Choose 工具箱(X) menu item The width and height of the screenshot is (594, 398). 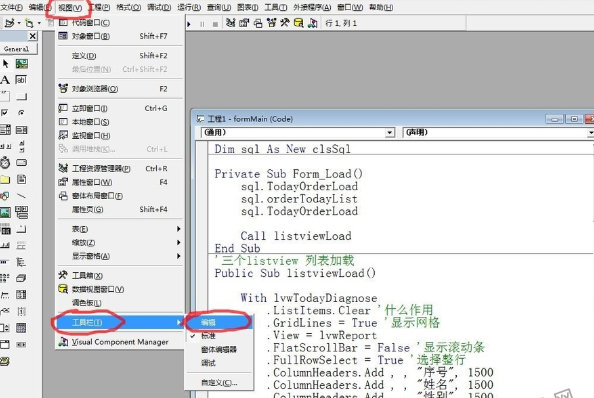120,275
